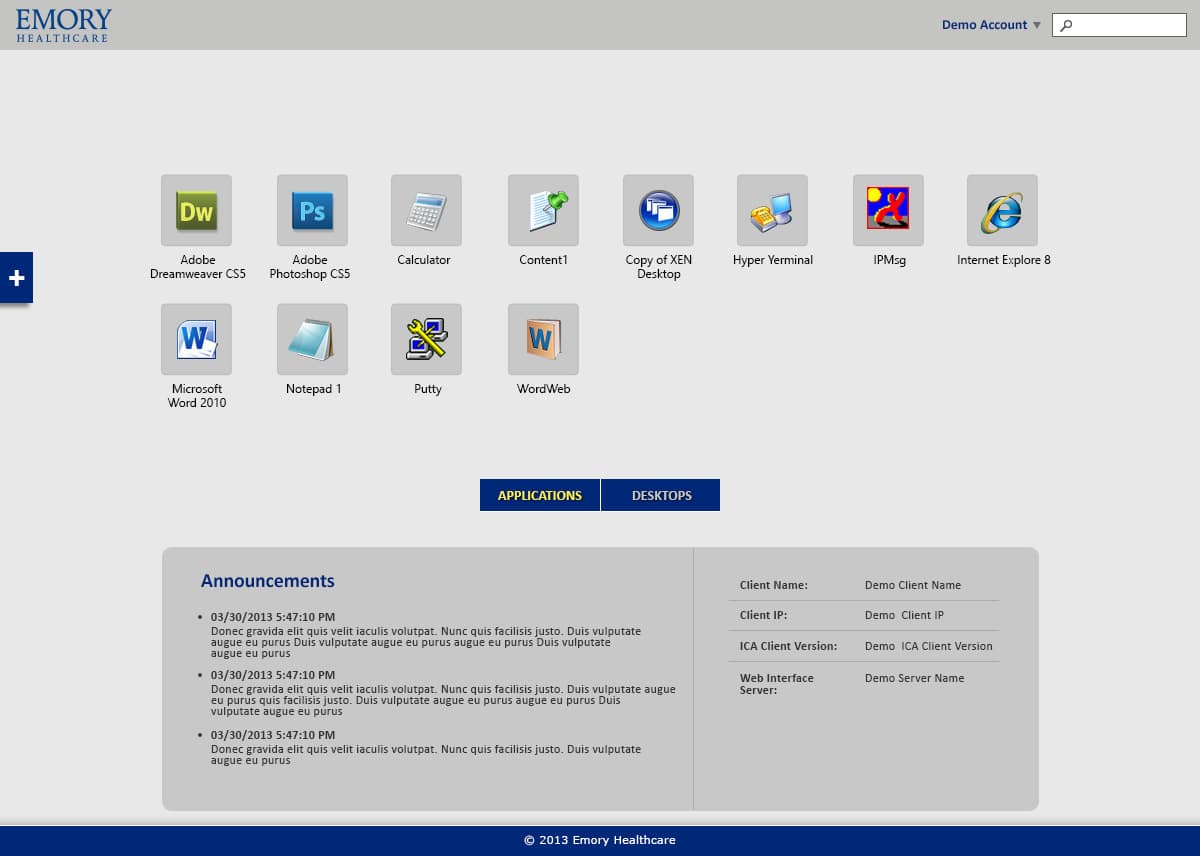1200x856 pixels.
Task: Open Internet Explore 8 icon
Action: pyautogui.click(x=1002, y=210)
